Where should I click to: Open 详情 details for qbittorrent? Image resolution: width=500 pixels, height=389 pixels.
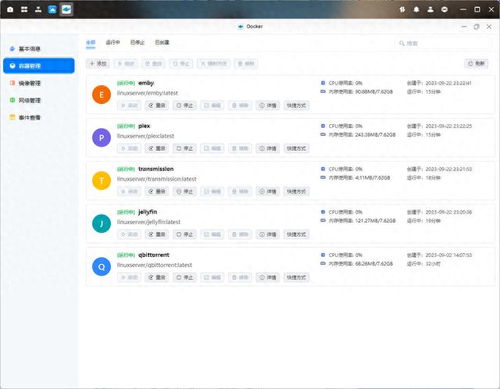(268, 277)
